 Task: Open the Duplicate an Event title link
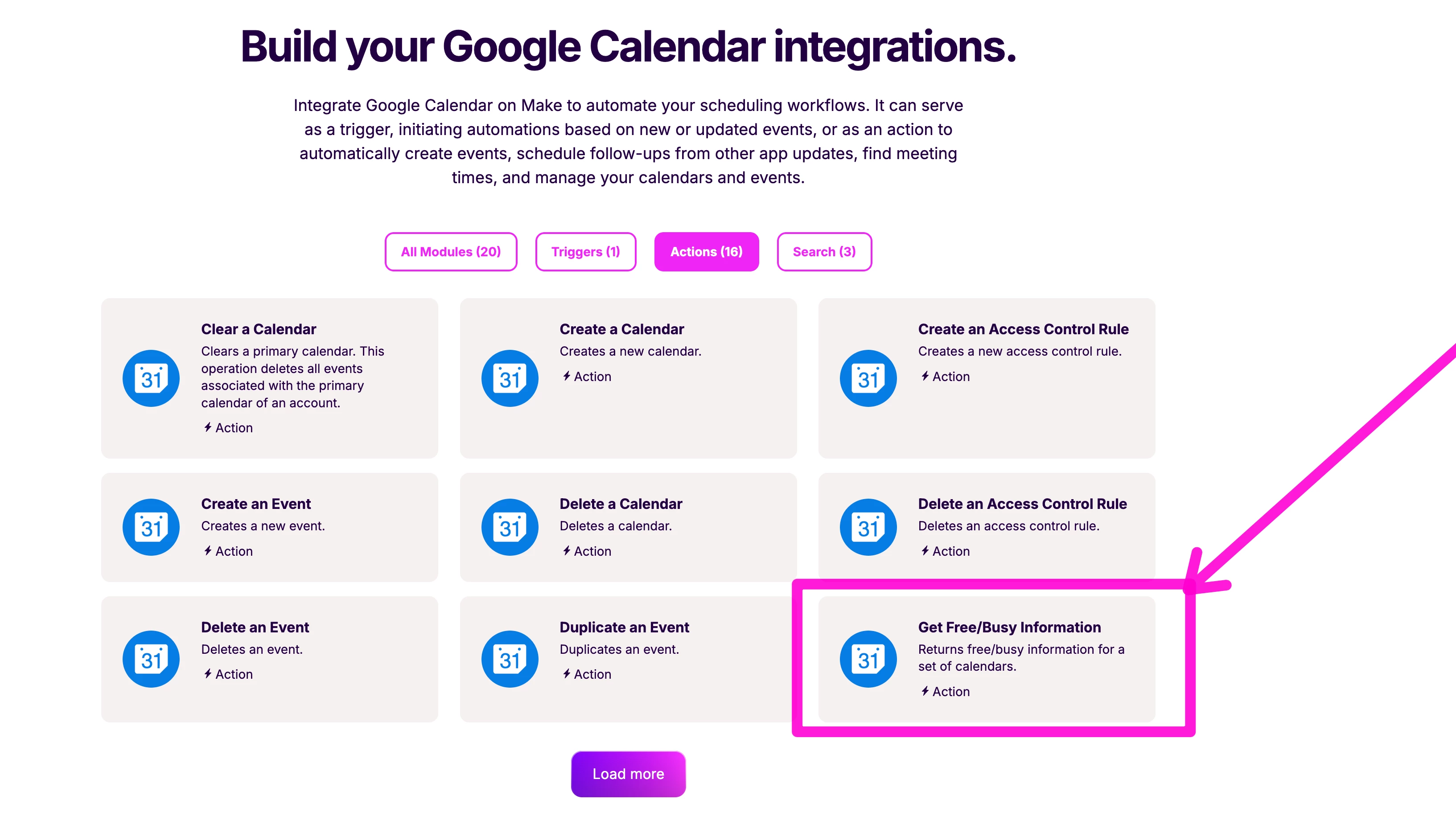[x=624, y=627]
